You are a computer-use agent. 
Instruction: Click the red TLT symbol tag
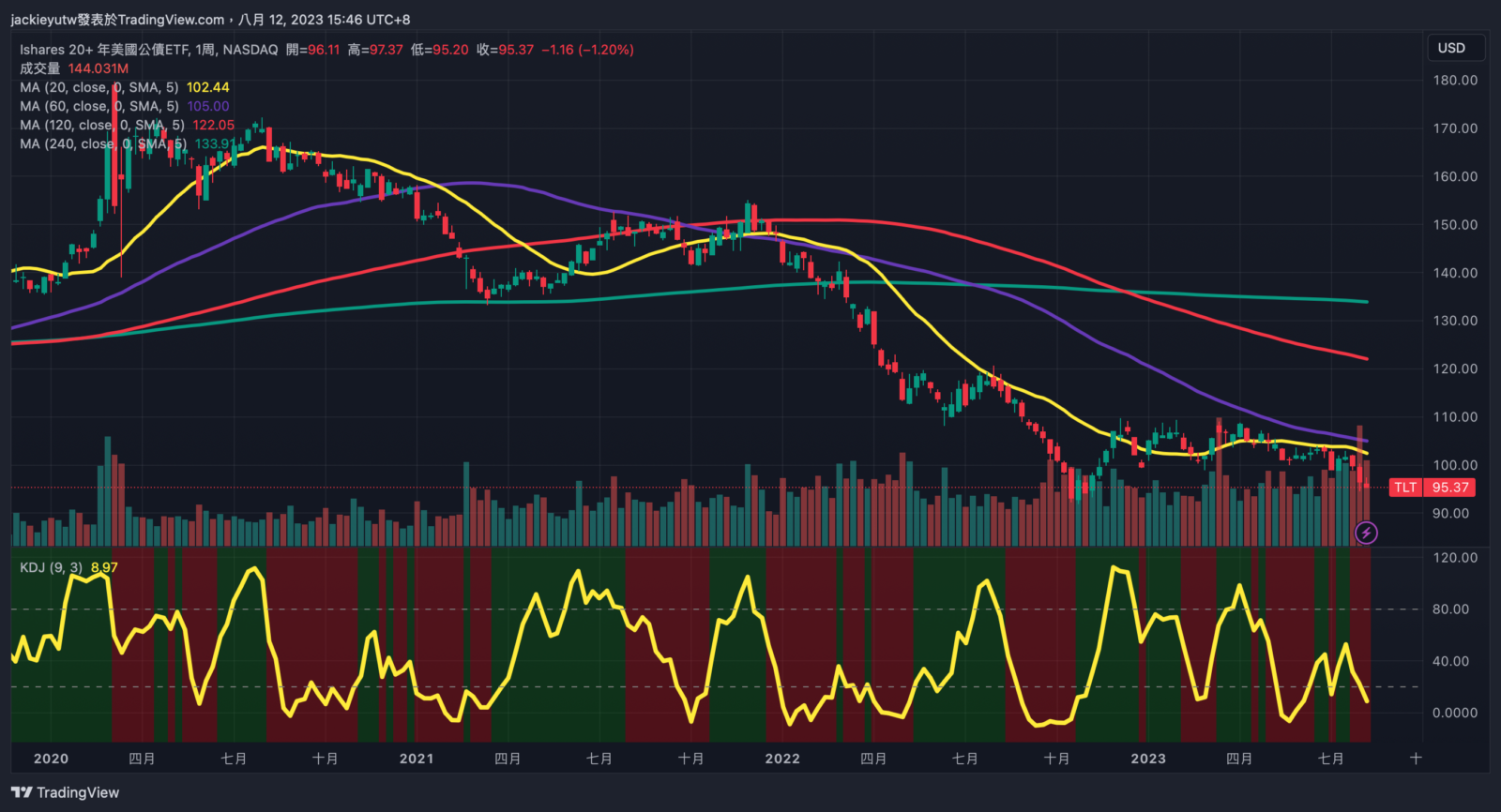pos(1405,488)
